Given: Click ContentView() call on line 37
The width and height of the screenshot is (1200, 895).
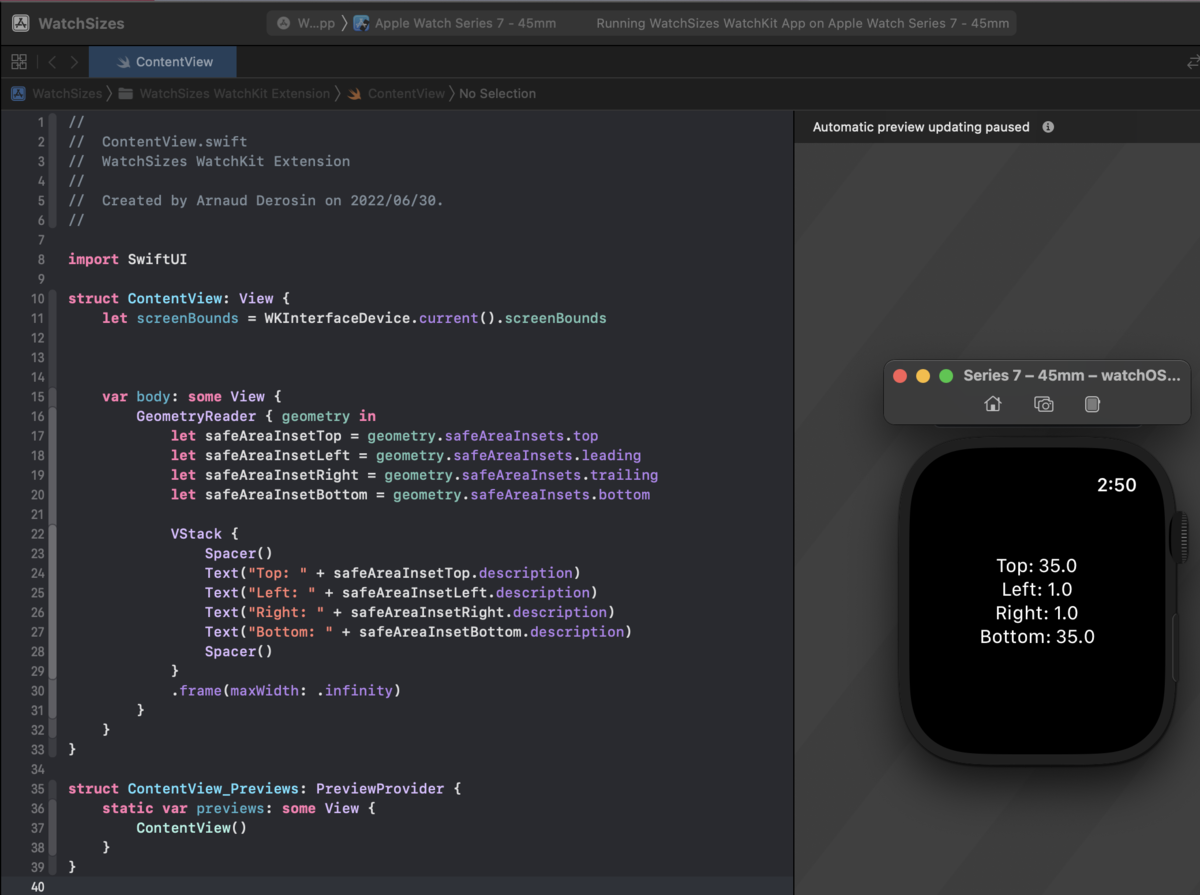Looking at the screenshot, I should click(x=191, y=827).
